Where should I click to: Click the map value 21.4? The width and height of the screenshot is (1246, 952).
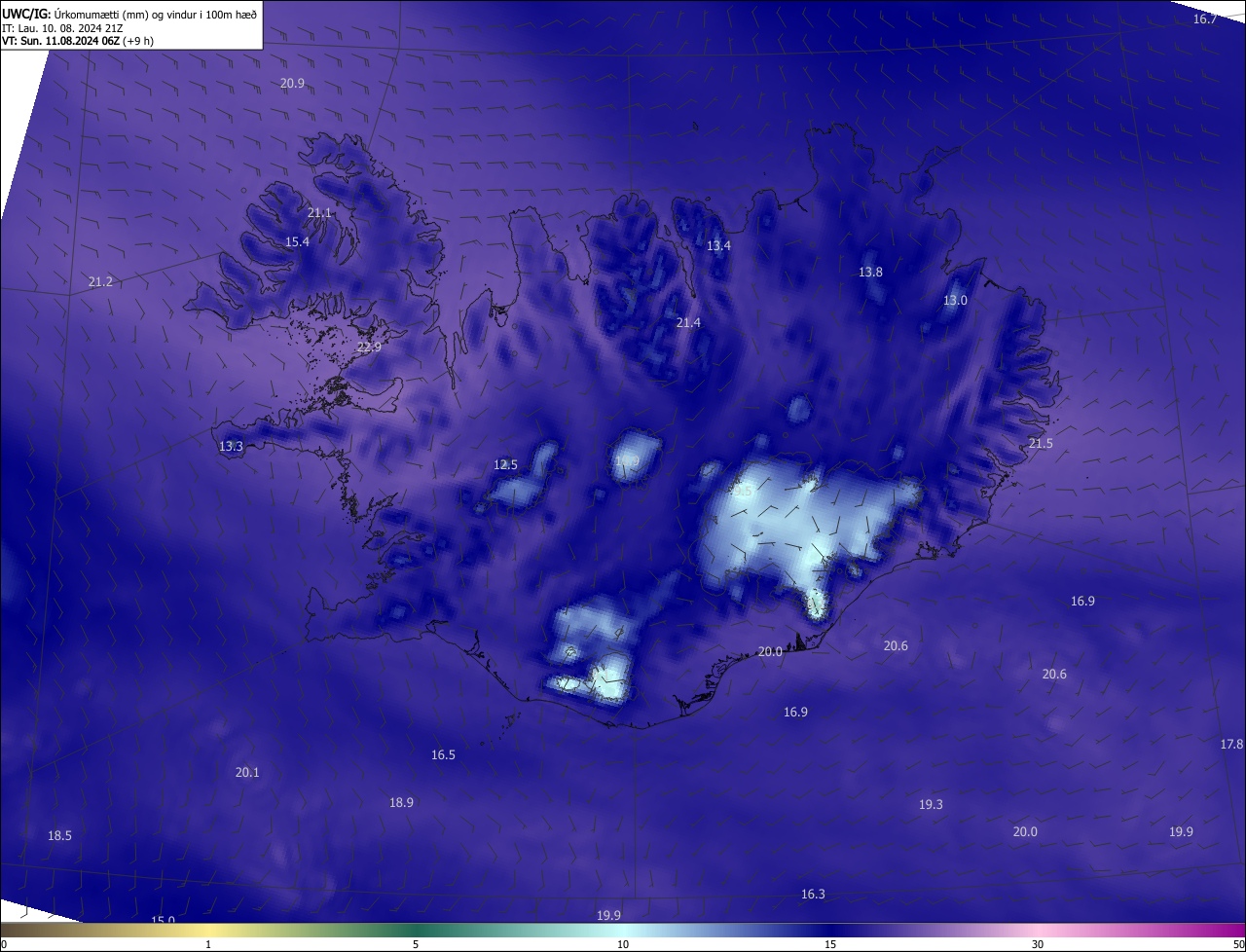(688, 323)
